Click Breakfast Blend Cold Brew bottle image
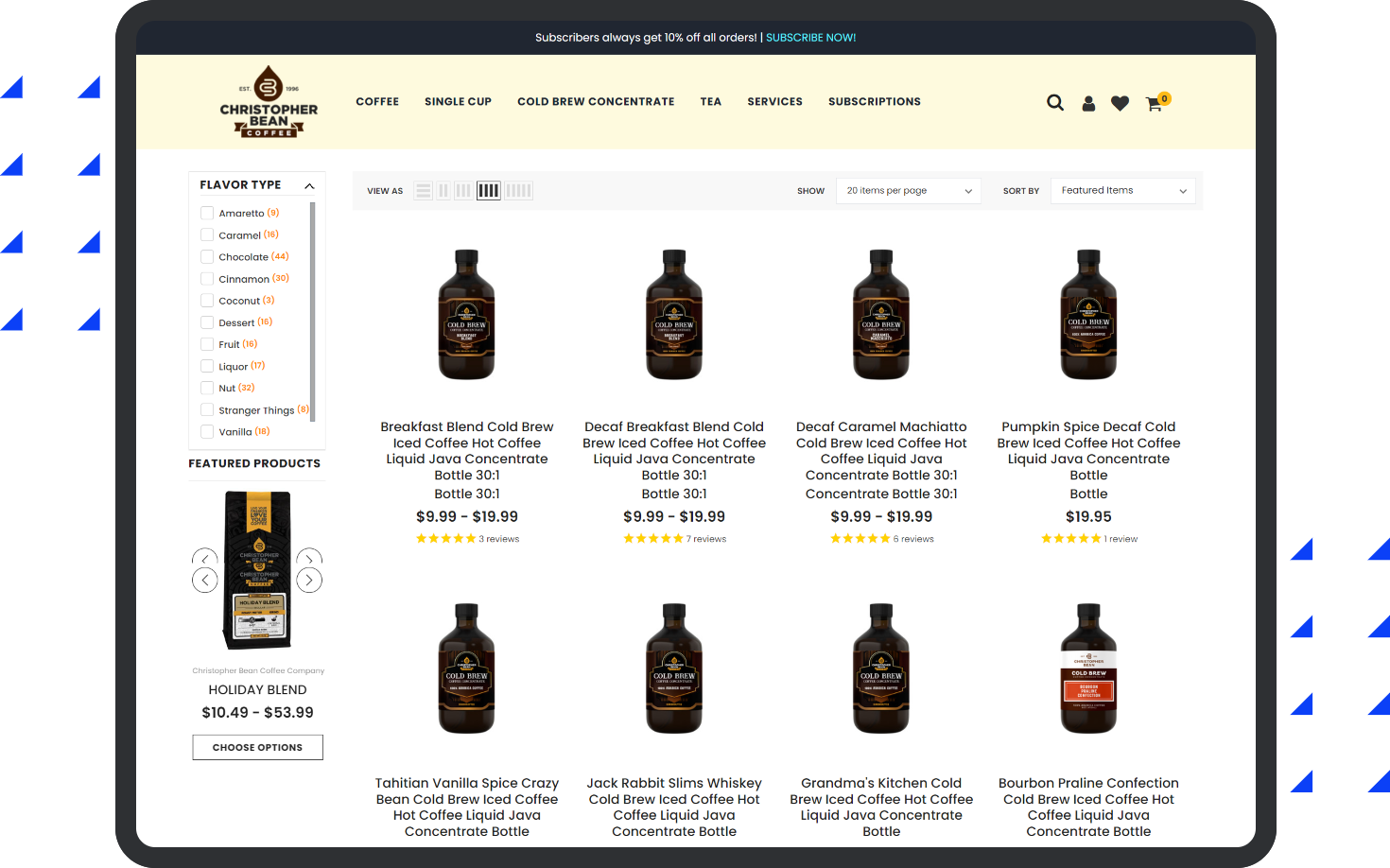This screenshot has width=1390, height=868. (x=467, y=315)
